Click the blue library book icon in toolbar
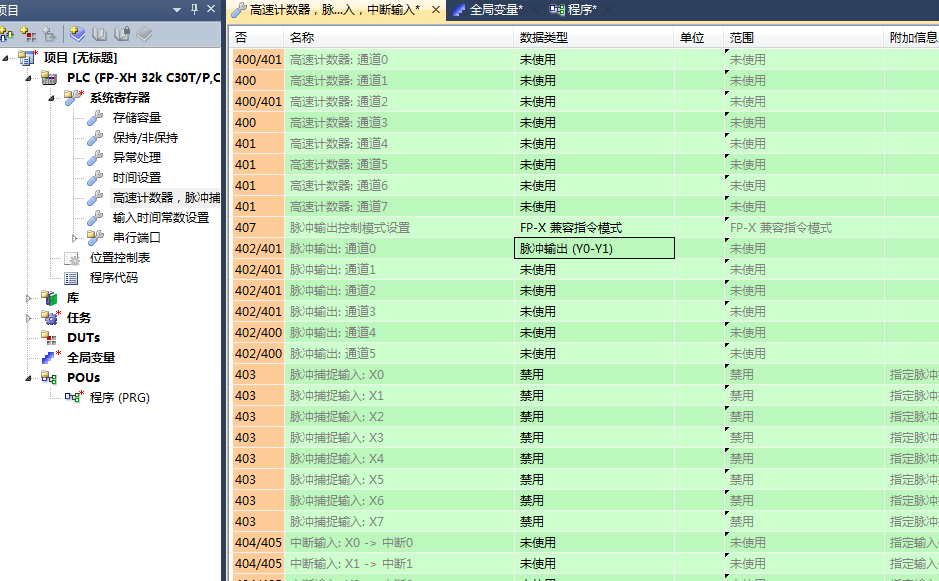This screenshot has width=939, height=581. (77, 34)
